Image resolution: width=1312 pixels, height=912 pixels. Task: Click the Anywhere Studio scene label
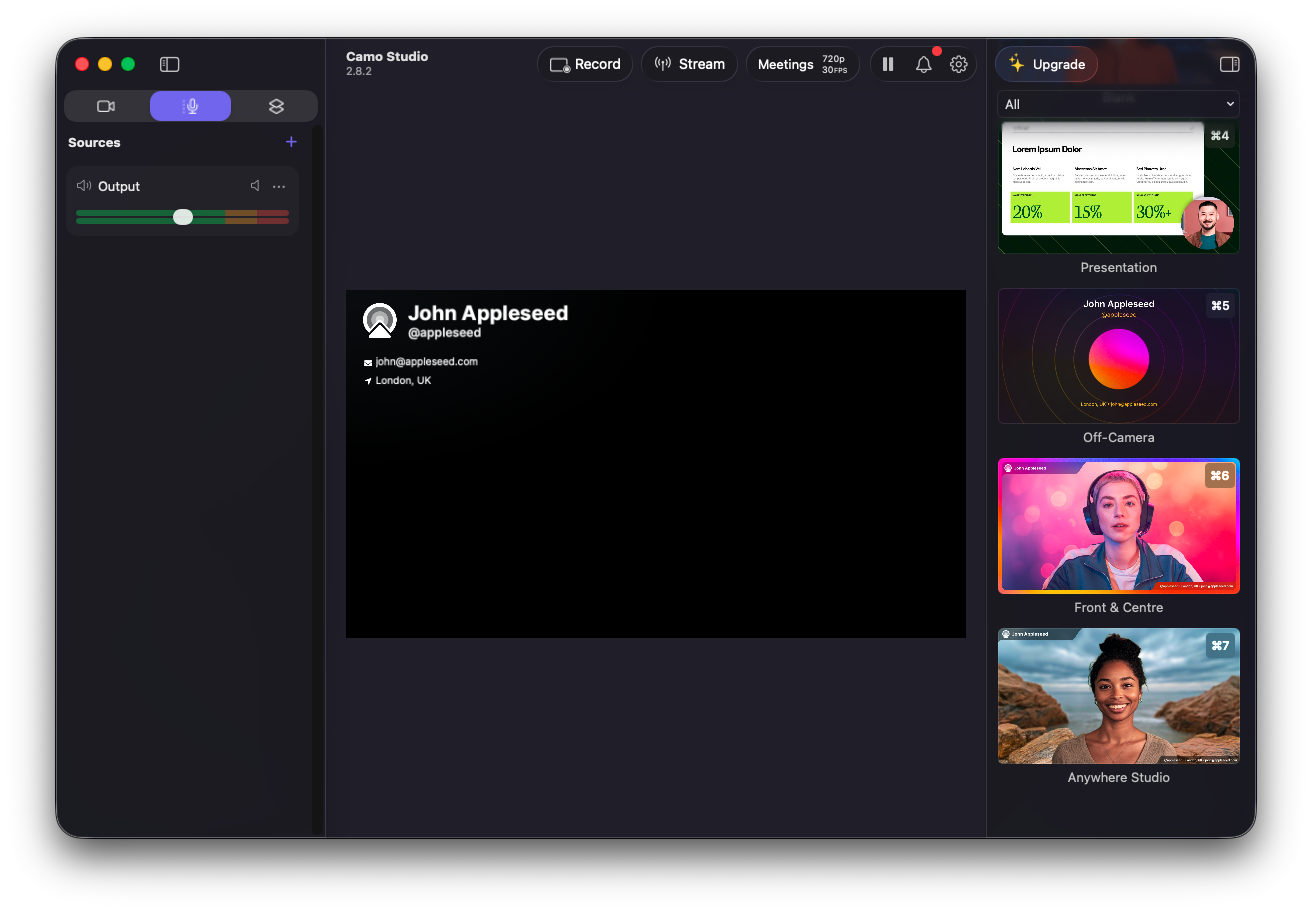pyautogui.click(x=1119, y=778)
